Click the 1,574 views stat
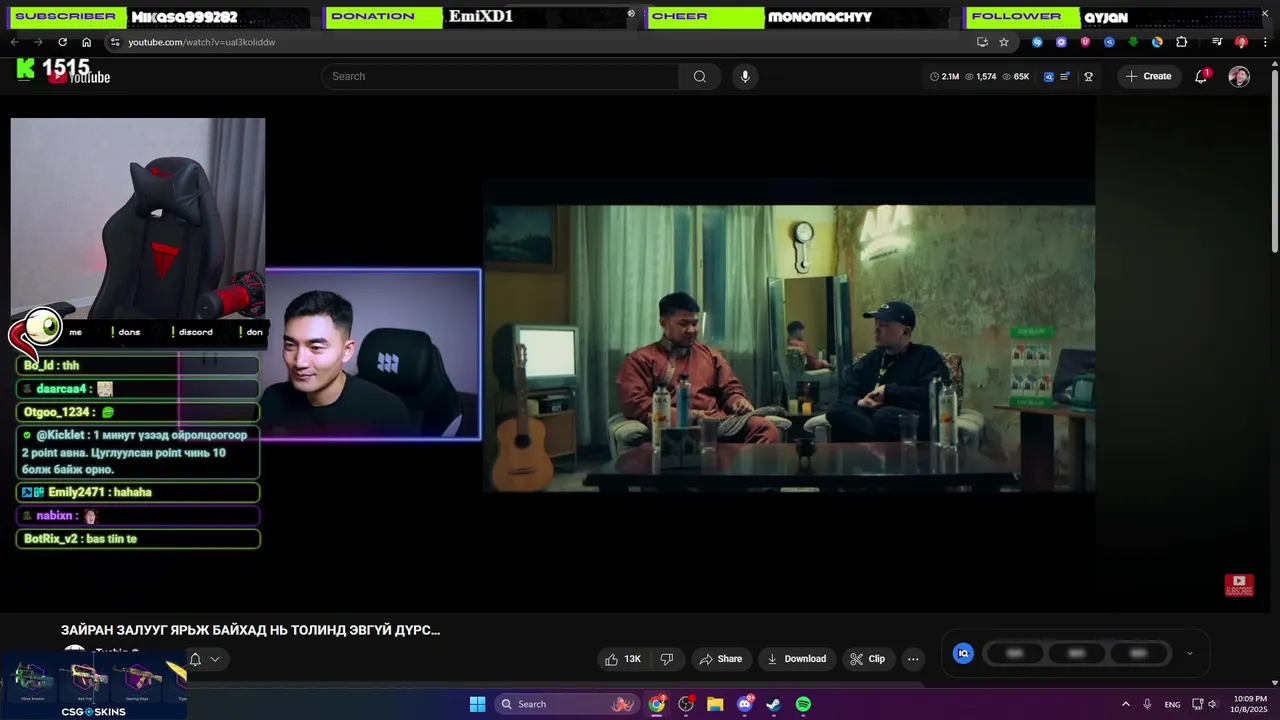1280x720 pixels. pyautogui.click(x=980, y=76)
